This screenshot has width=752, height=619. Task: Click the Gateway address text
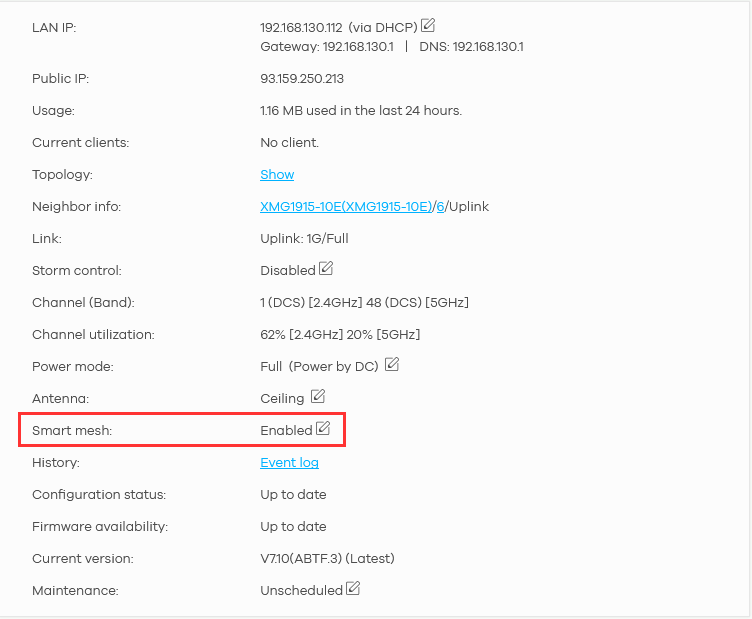(327, 47)
